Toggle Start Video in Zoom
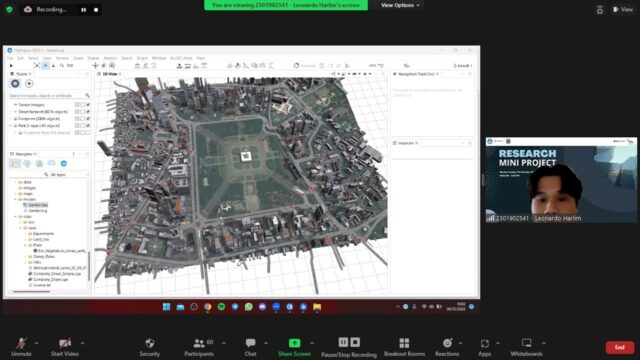Image resolution: width=640 pixels, height=360 pixels. pyautogui.click(x=65, y=347)
